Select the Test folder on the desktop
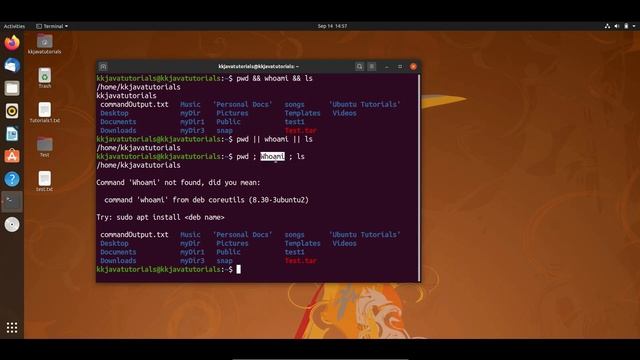The height and width of the screenshot is (360, 640). (44, 147)
